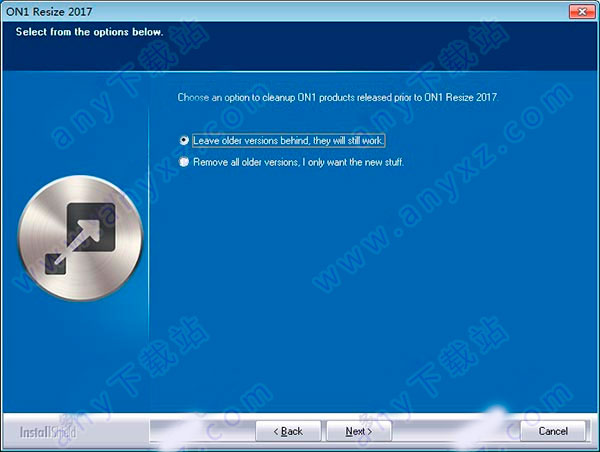600x452 pixels.
Task: Proceed with the Next button
Action: pos(359,431)
